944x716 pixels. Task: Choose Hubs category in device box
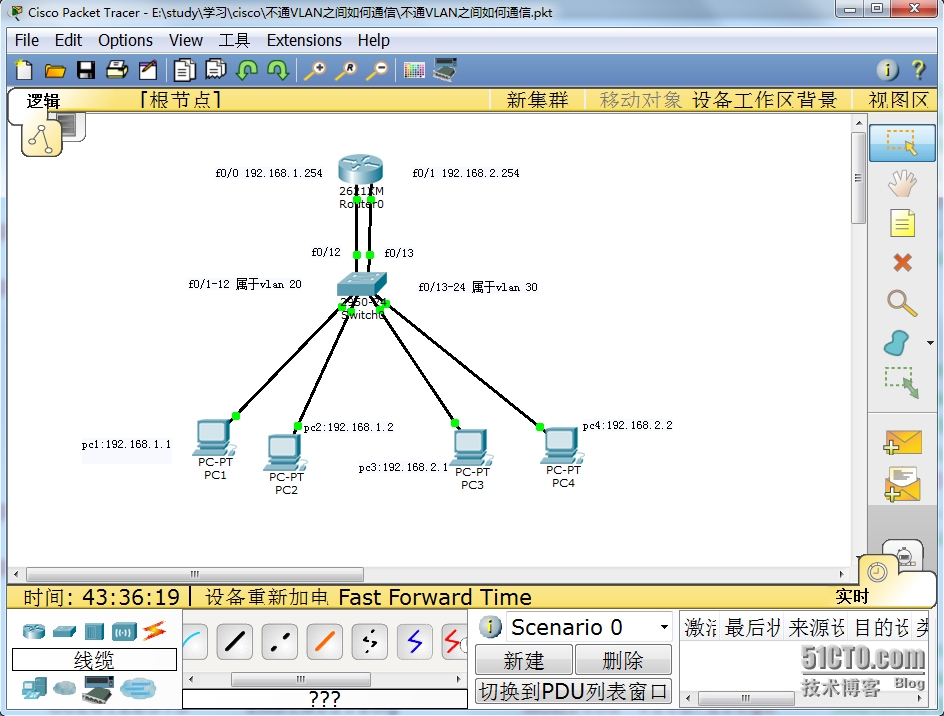pos(95,631)
